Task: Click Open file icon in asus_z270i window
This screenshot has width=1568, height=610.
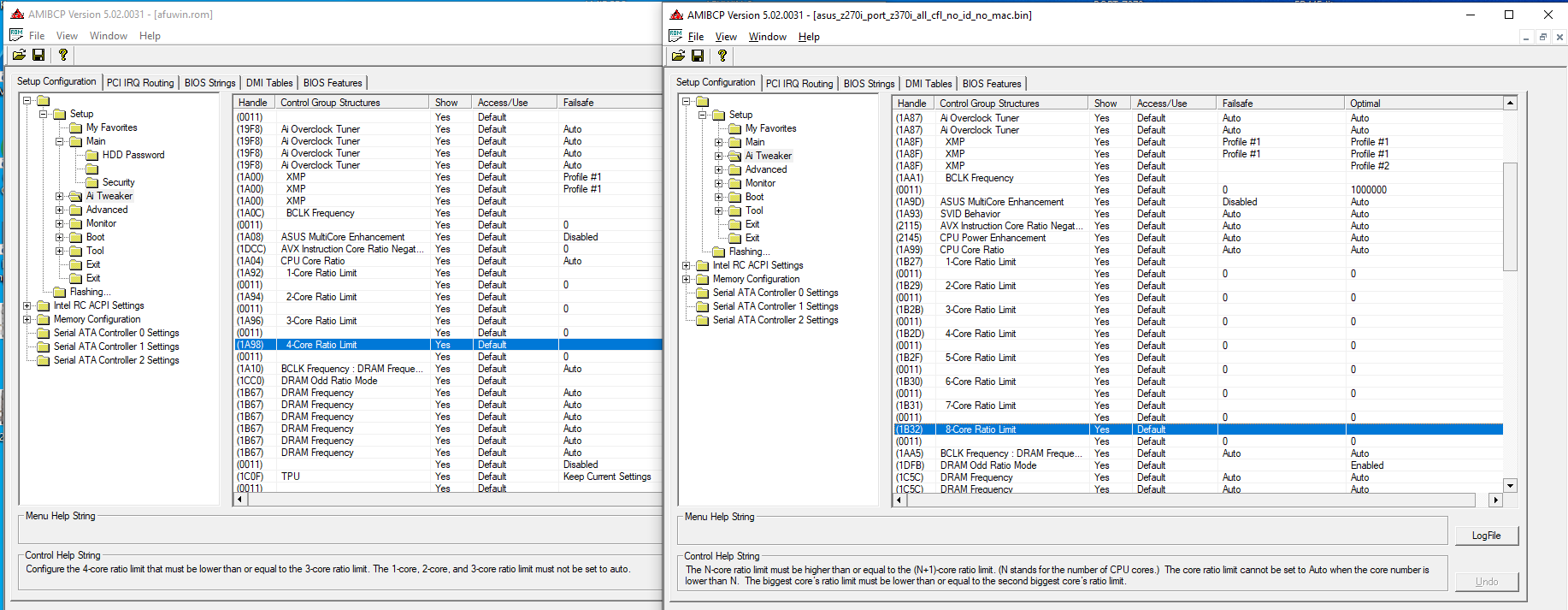Action: pyautogui.click(x=678, y=56)
